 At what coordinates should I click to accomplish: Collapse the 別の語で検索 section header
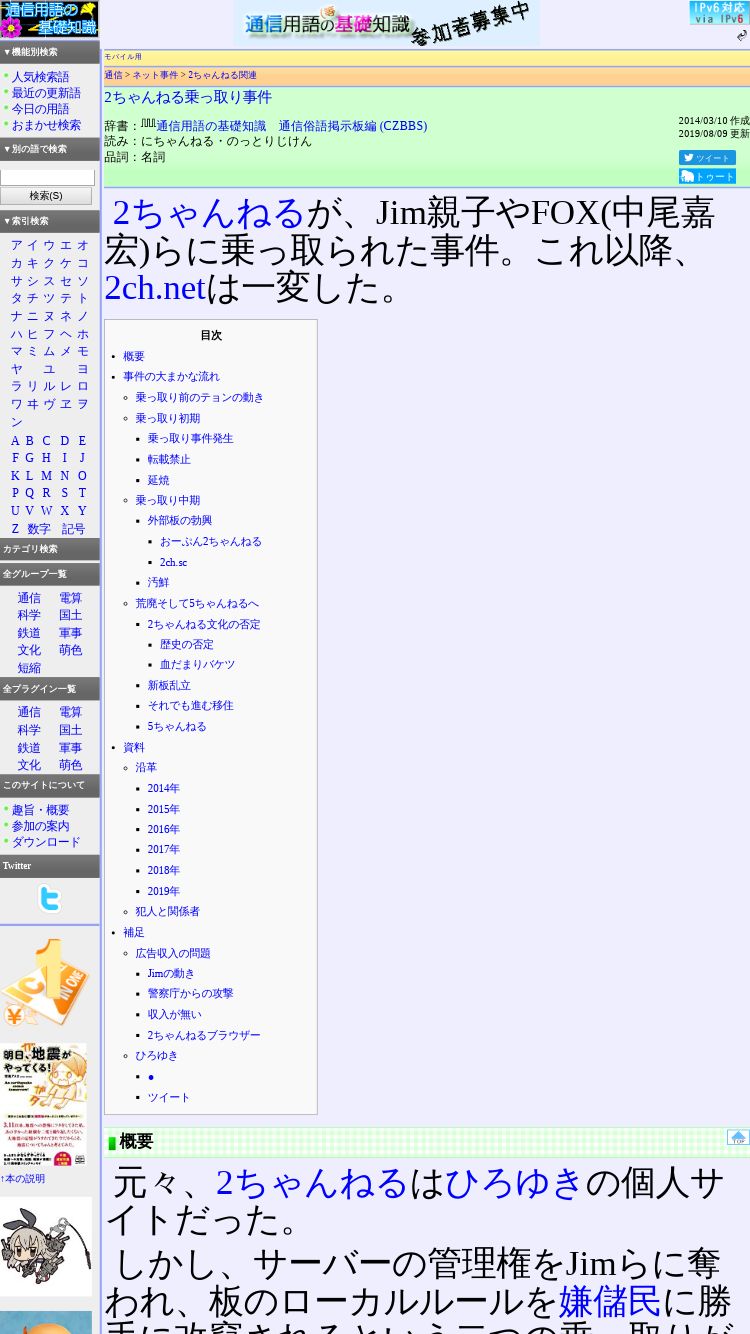pos(49,149)
